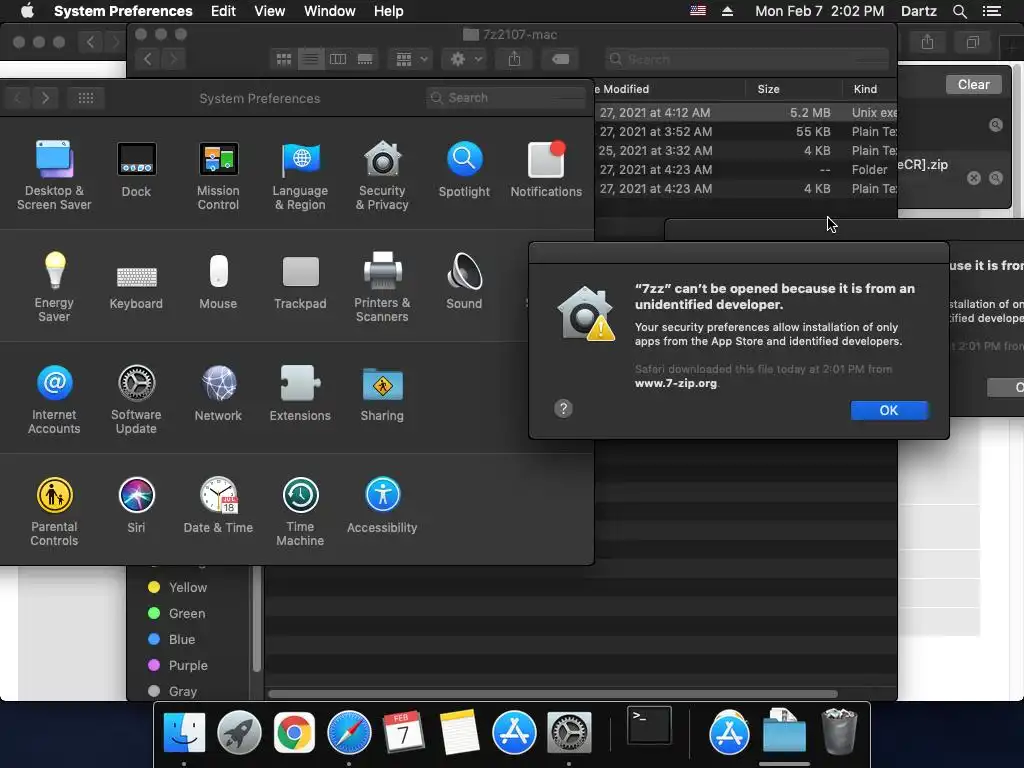Screen dimensions: 1024x768
Task: Open Desktop & Screen Saver preferences
Action: [54, 175]
